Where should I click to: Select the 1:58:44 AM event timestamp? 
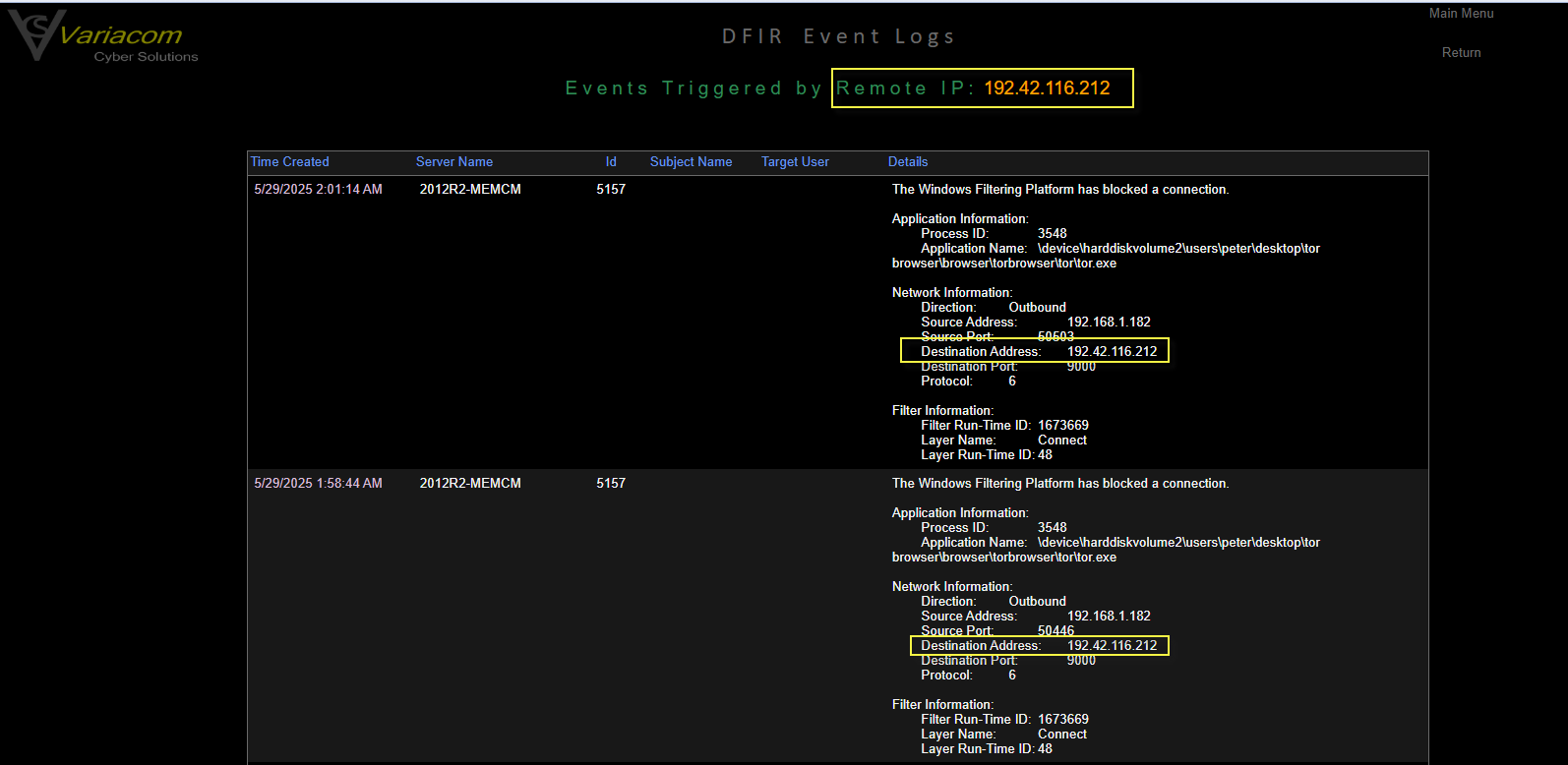tap(318, 484)
